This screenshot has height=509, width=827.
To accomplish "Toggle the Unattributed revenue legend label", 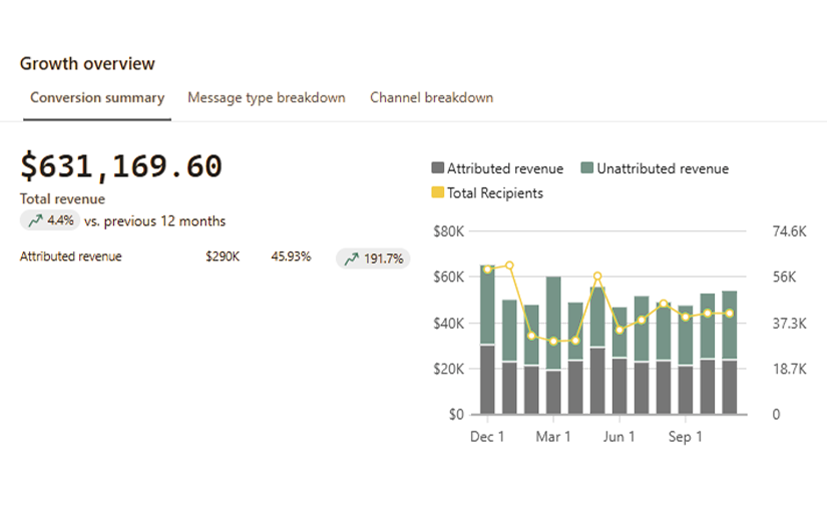I will (662, 169).
